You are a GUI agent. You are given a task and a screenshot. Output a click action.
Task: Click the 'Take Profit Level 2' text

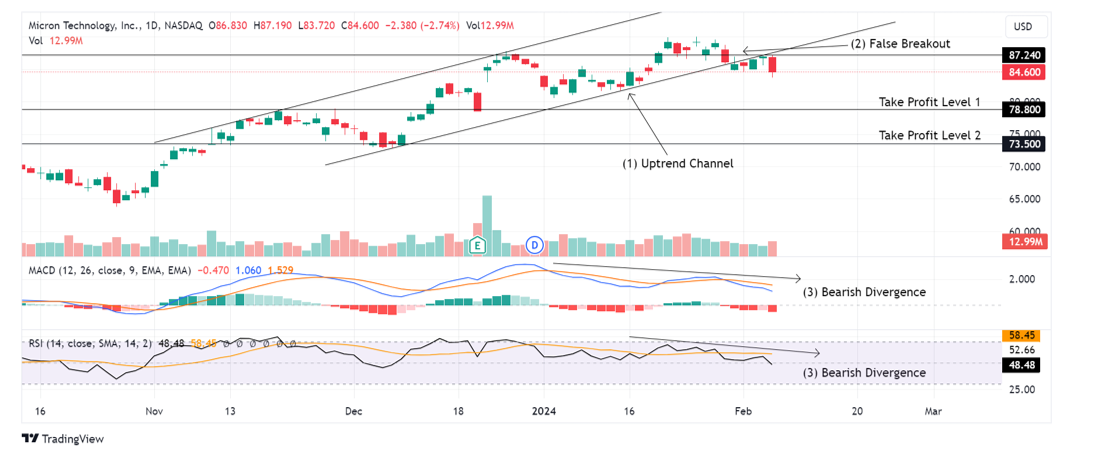[x=929, y=135]
